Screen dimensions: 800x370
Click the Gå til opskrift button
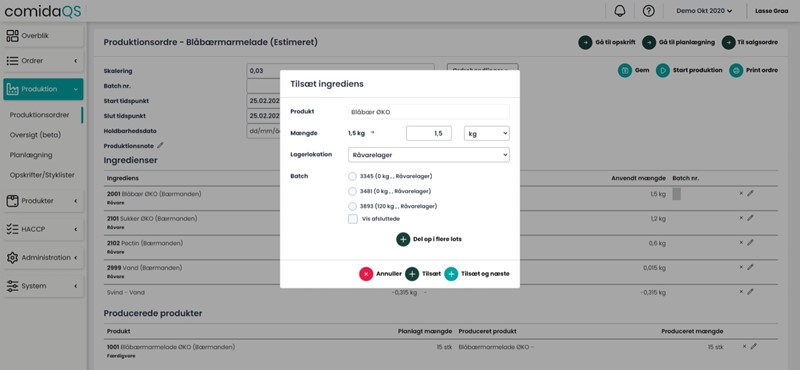(x=607, y=42)
